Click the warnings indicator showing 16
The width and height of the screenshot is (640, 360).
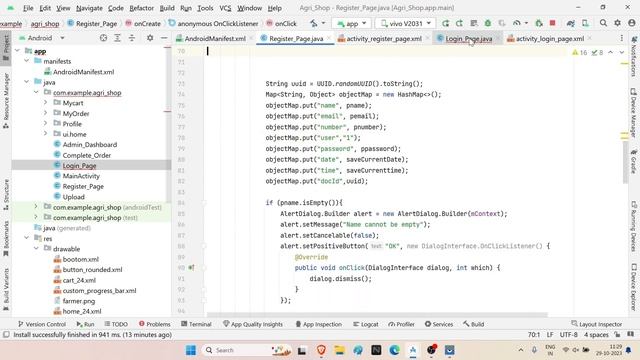pos(580,53)
